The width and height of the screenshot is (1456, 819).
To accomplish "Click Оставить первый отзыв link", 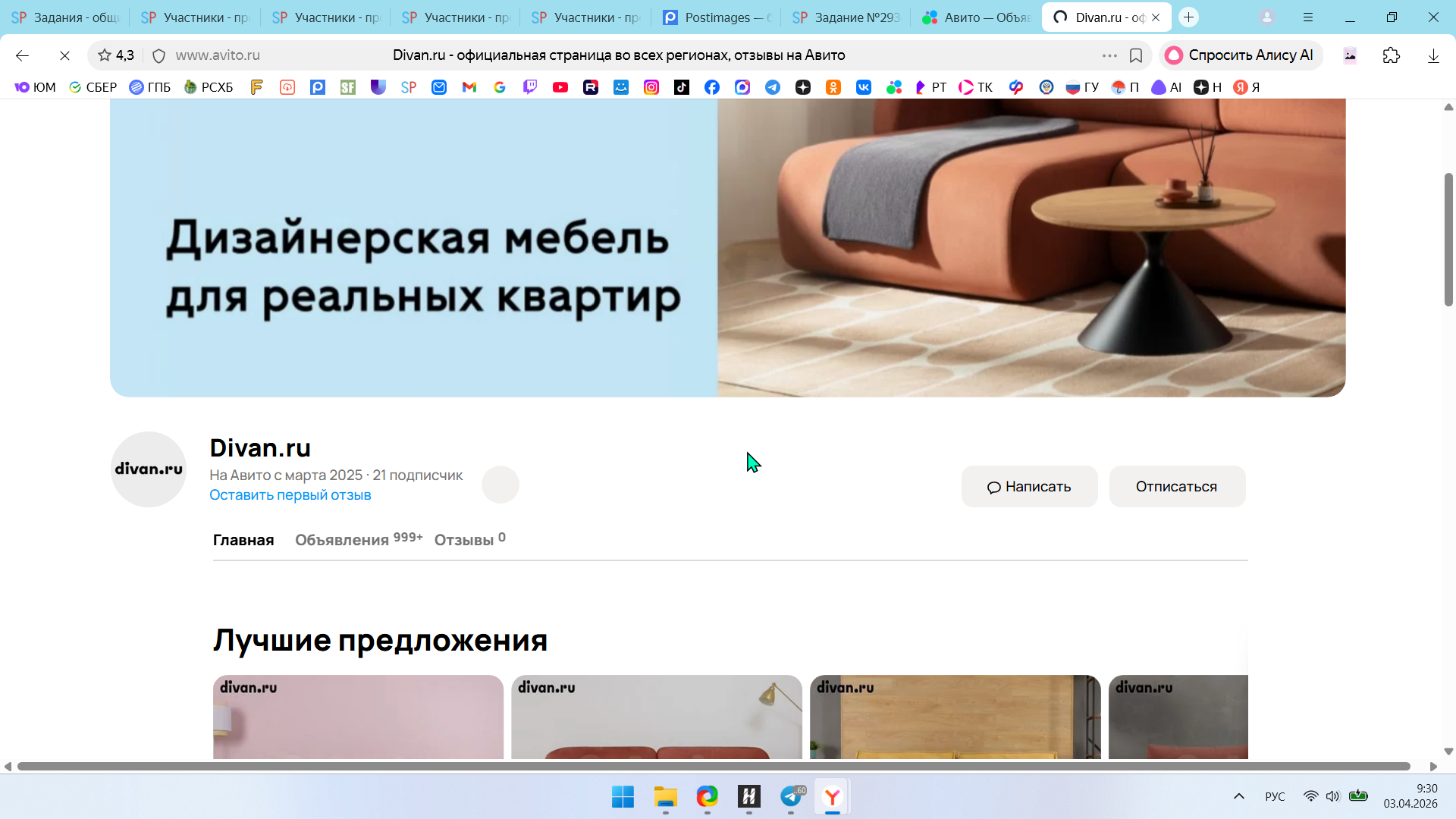I will [x=290, y=494].
